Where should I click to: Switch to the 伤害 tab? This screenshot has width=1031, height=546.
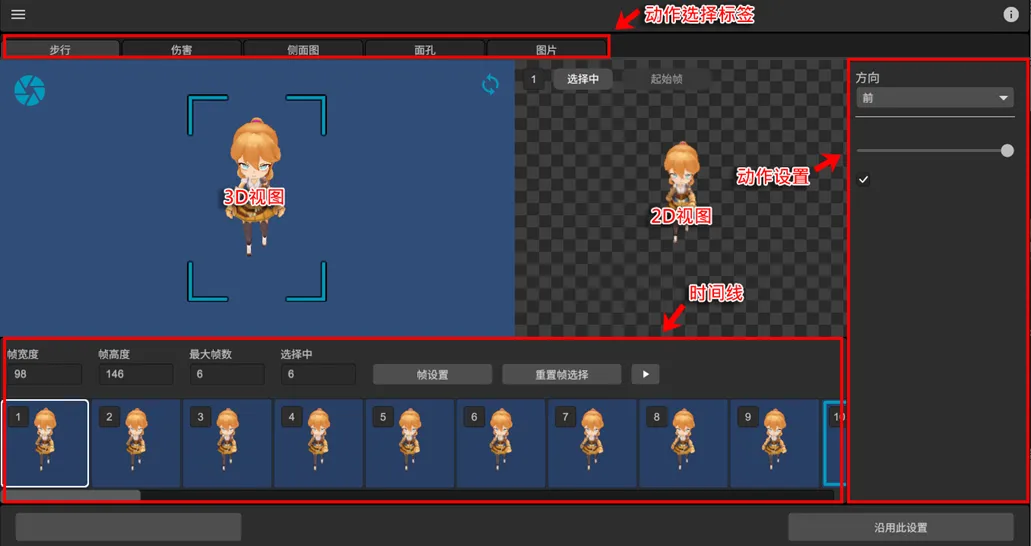pyautogui.click(x=181, y=49)
